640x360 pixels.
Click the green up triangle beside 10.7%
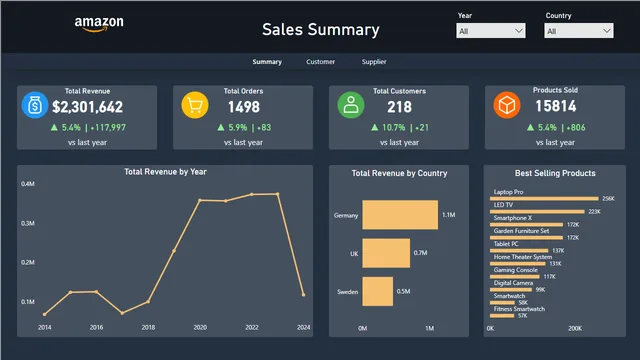375,127
